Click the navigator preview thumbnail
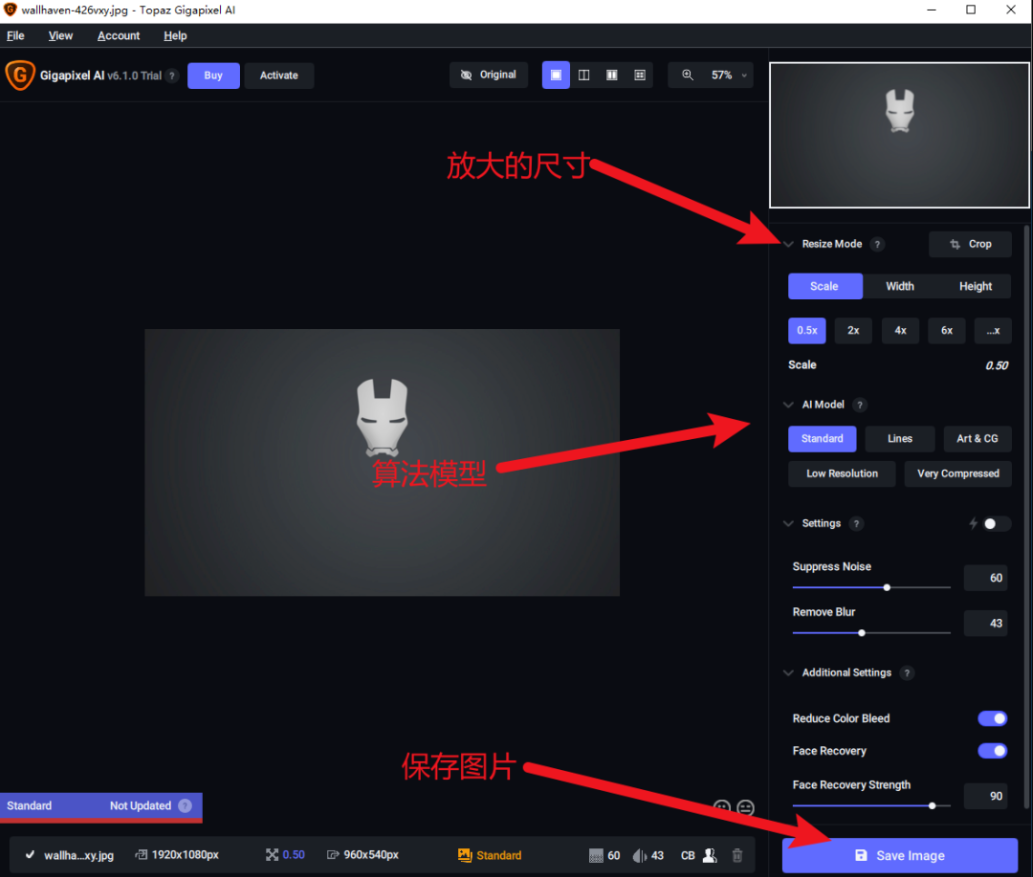The width and height of the screenshot is (1033, 877). [899, 135]
